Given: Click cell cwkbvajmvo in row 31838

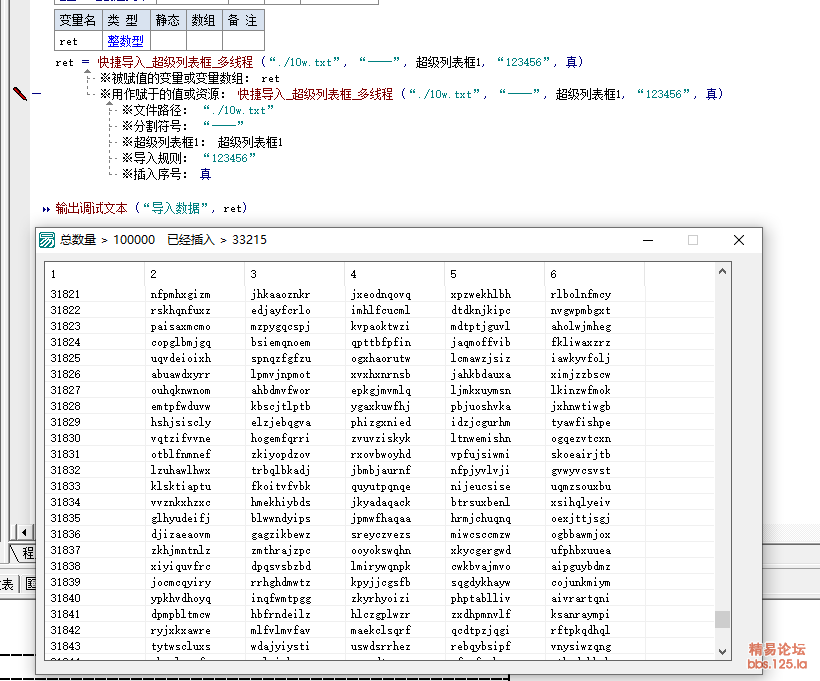Looking at the screenshot, I should pyautogui.click(x=481, y=566).
